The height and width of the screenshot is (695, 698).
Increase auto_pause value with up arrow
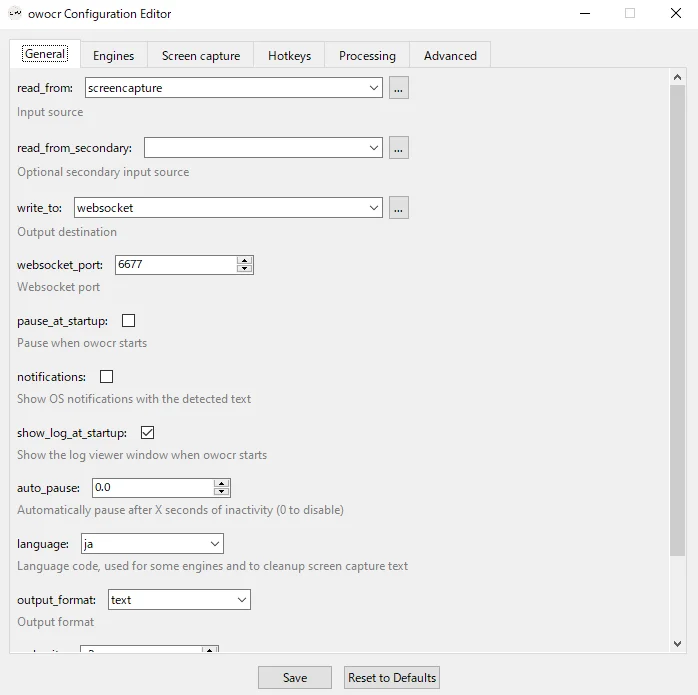pyautogui.click(x=221, y=484)
